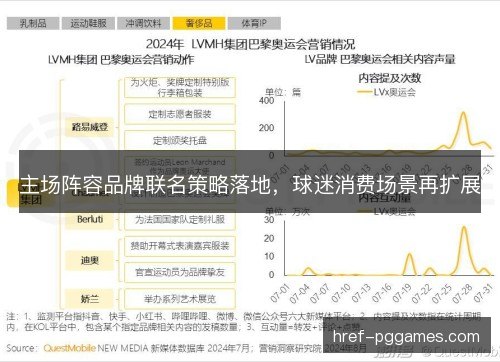Click the 赞助开幕式表演嘉宾服装 box
Viewport: 500px width, 362px height.
(x=180, y=246)
